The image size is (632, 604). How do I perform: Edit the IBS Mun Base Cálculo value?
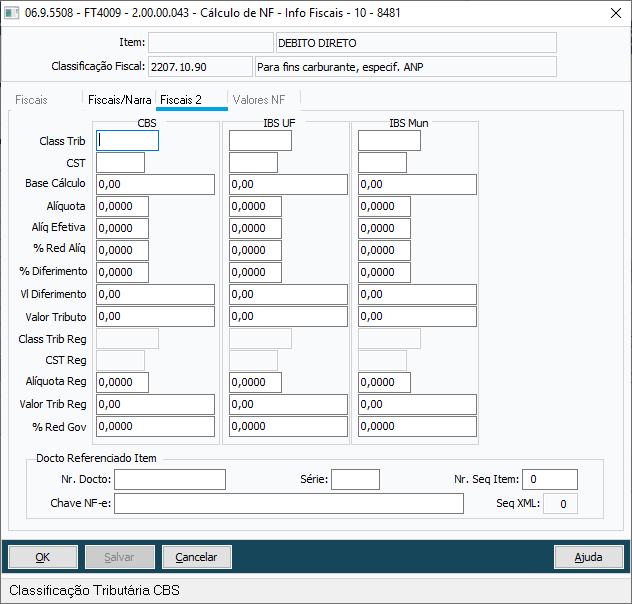[x=418, y=185]
